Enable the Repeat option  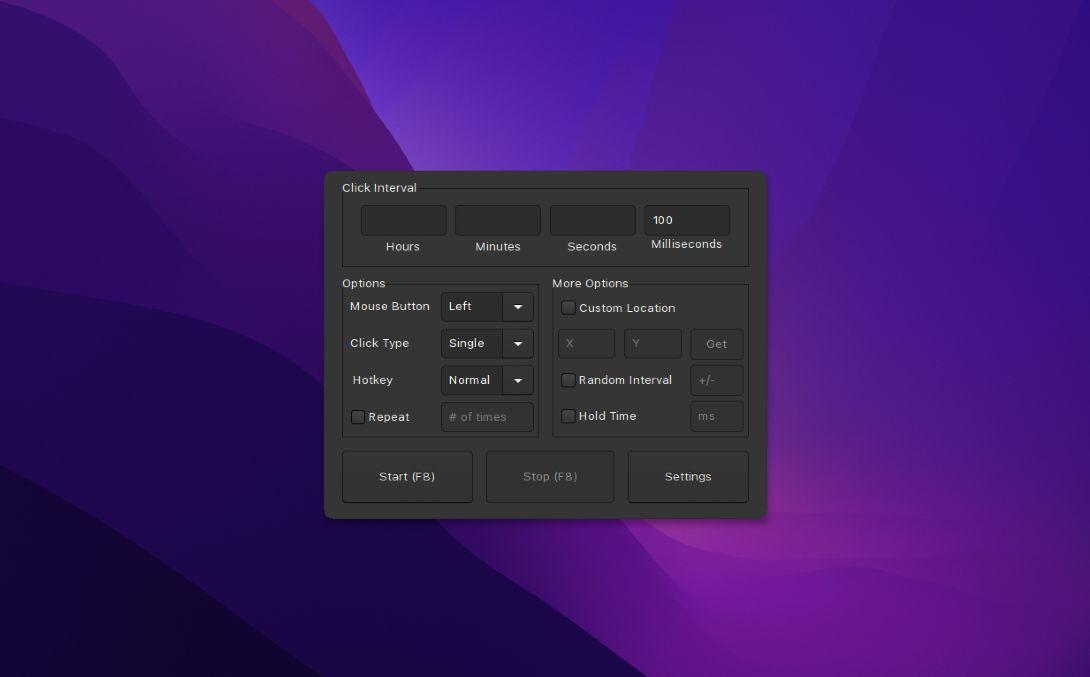358,417
